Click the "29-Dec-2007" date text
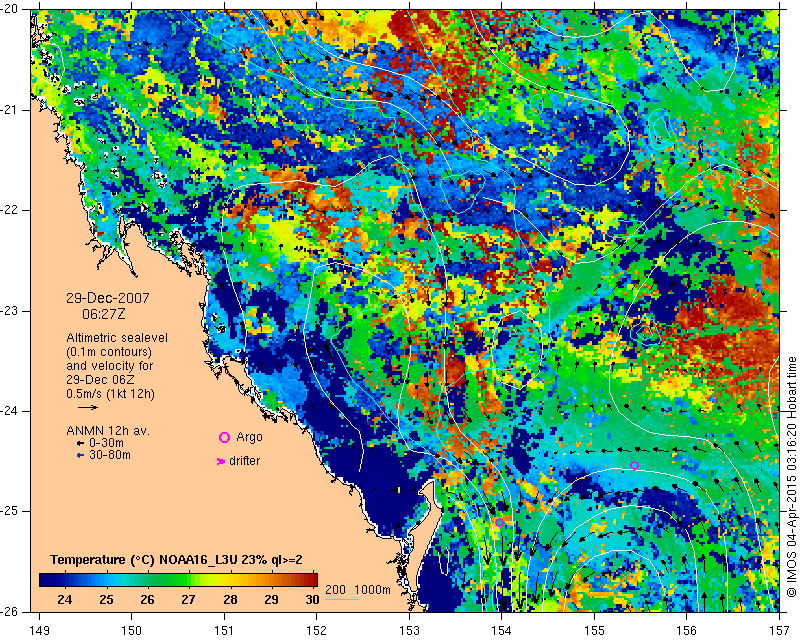The width and height of the screenshot is (800, 640). (x=108, y=298)
